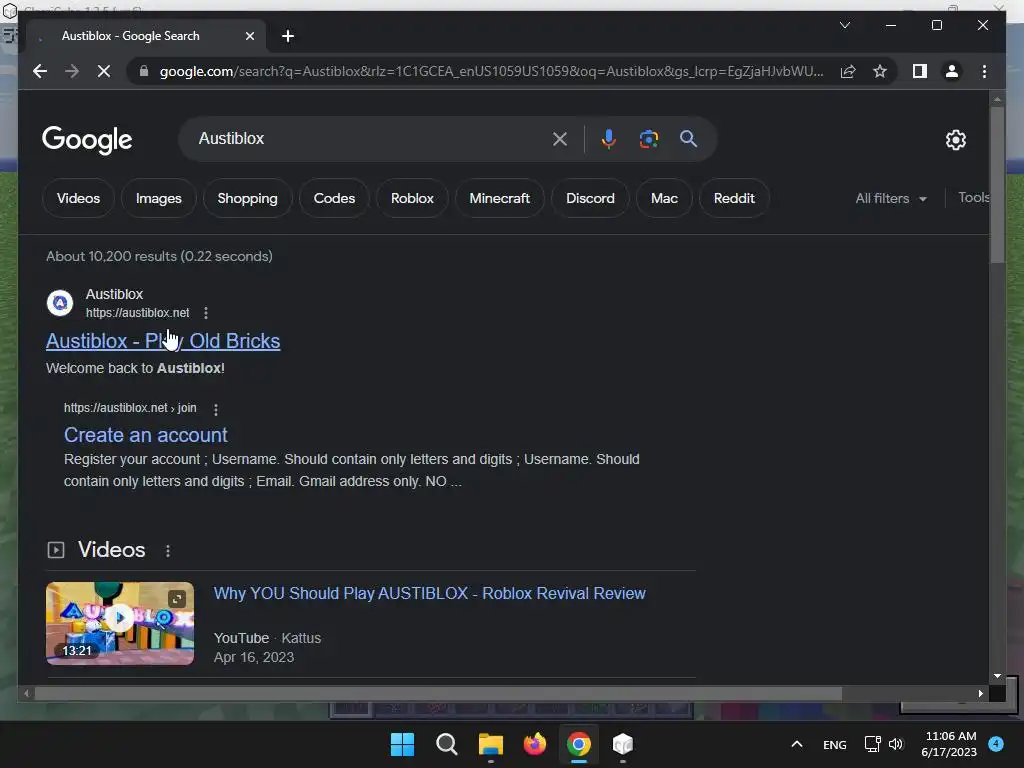Image resolution: width=1024 pixels, height=768 pixels.
Task: Click the https://austiblox.net URL text
Action: tap(138, 313)
